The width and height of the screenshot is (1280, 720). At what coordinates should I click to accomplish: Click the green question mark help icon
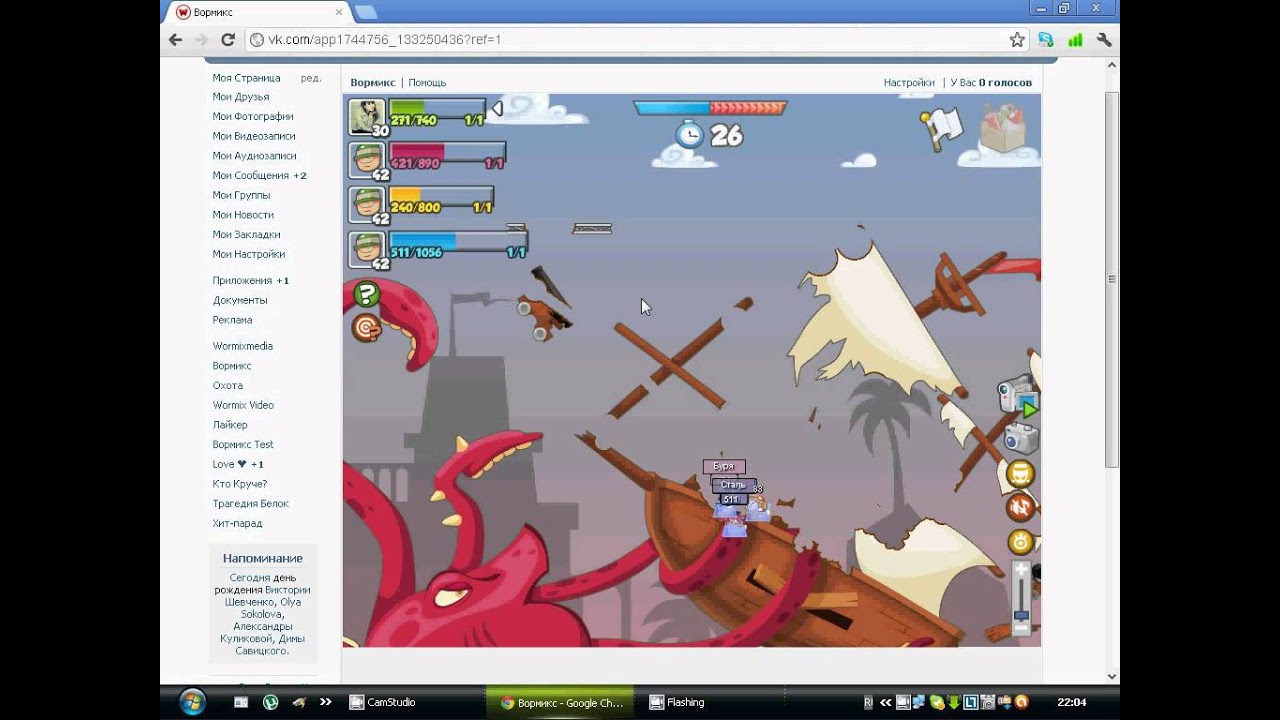tap(367, 294)
